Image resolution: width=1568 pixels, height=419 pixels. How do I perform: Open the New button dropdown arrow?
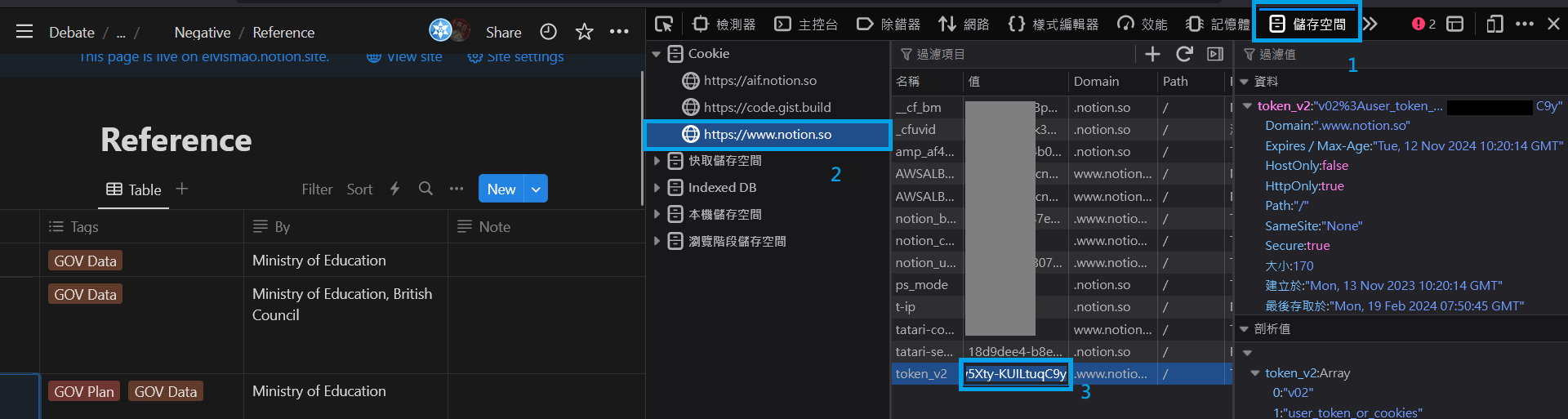click(536, 189)
